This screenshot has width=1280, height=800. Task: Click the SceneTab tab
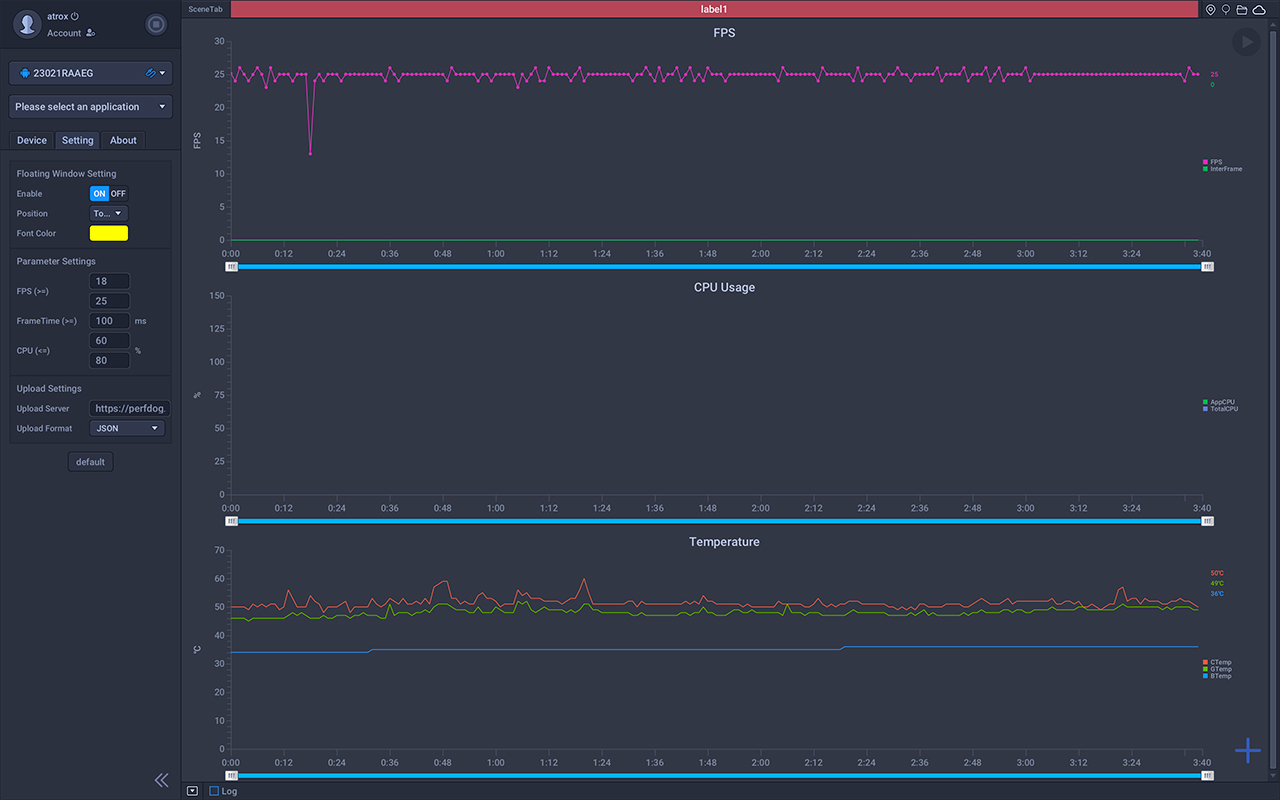(x=206, y=9)
